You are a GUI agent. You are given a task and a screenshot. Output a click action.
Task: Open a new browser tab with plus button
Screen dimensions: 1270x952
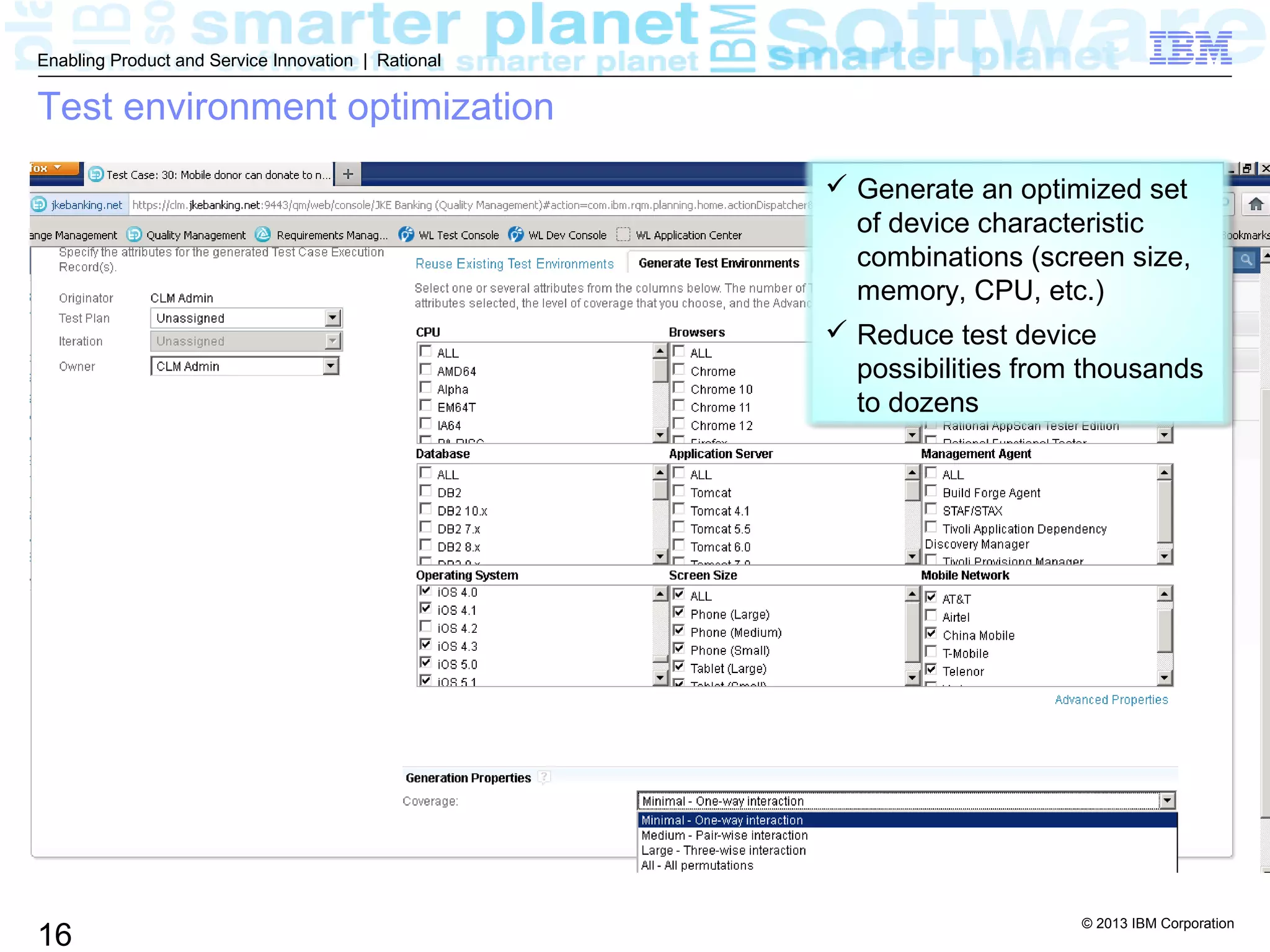(348, 174)
